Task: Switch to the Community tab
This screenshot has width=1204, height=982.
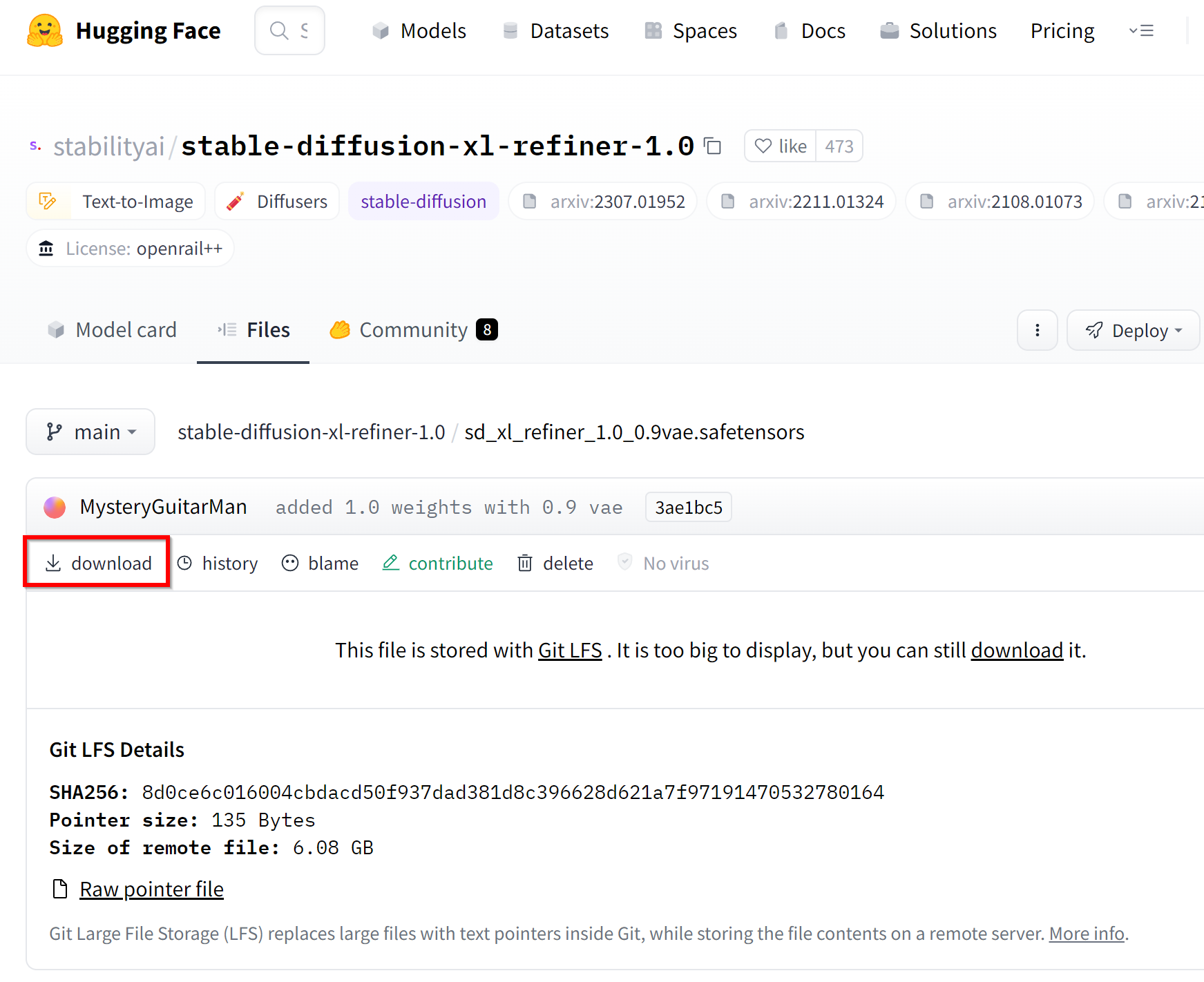Action: click(x=414, y=330)
